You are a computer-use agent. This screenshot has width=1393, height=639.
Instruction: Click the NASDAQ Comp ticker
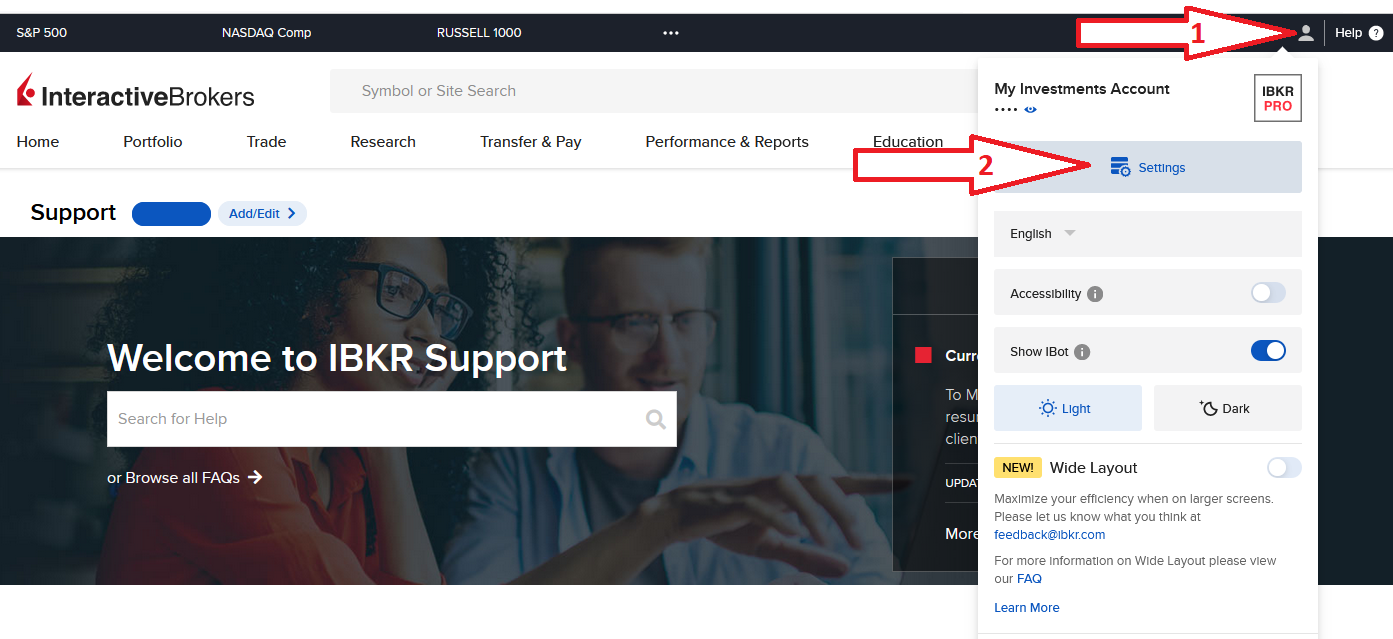(x=267, y=33)
